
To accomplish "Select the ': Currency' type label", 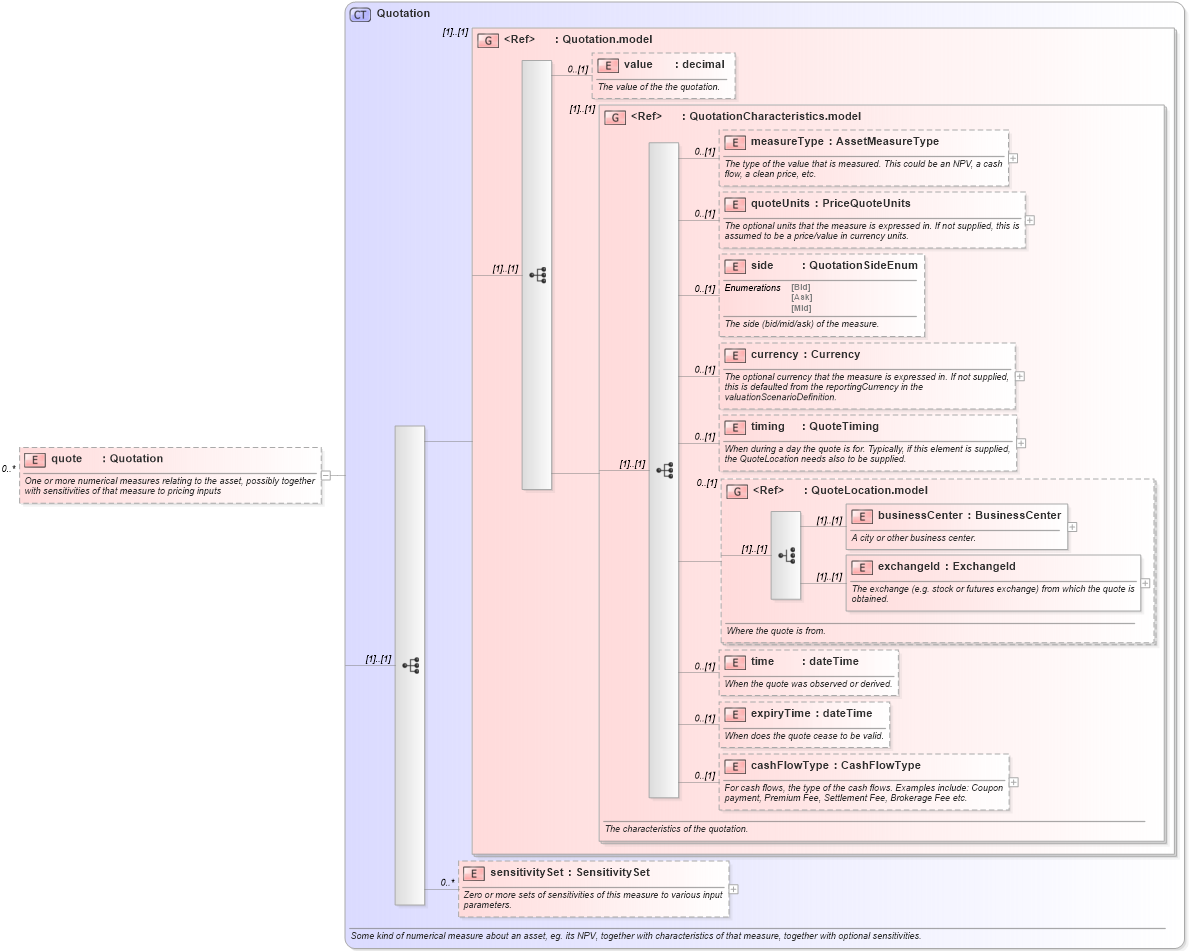I will [x=833, y=355].
